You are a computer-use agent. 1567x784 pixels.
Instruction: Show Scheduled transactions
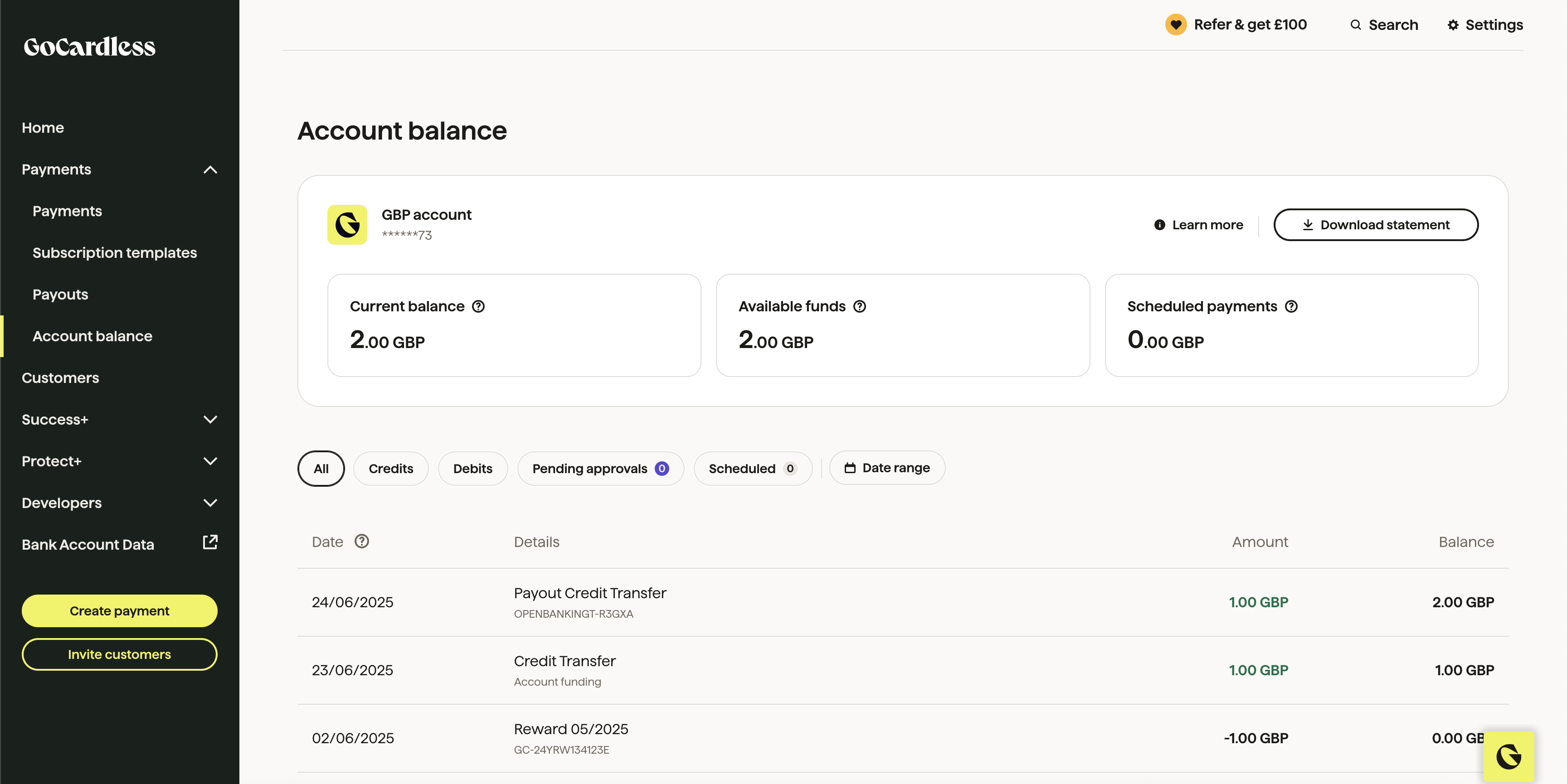pos(753,468)
